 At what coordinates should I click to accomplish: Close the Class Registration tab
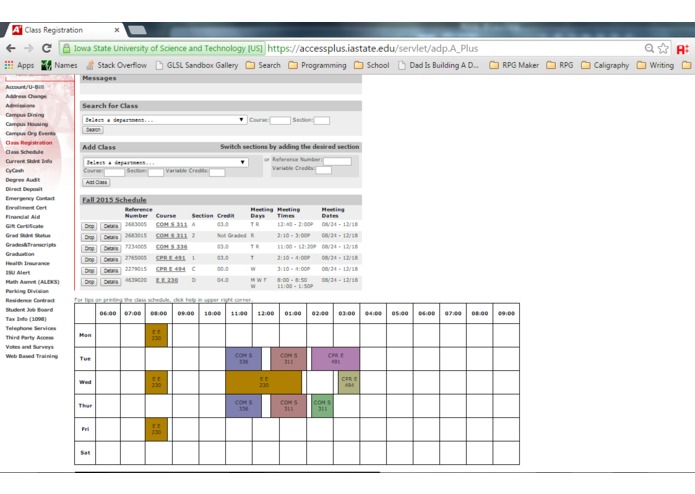(117, 30)
